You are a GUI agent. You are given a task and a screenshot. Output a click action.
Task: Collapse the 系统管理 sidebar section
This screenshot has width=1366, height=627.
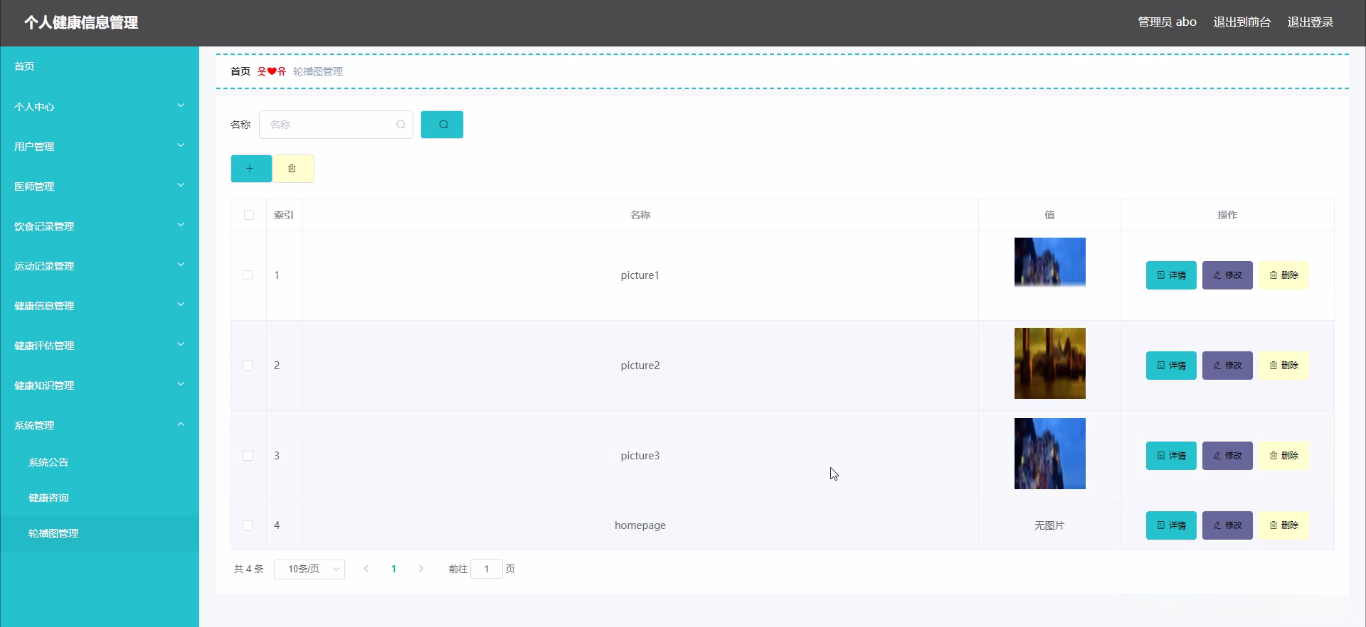(99, 425)
